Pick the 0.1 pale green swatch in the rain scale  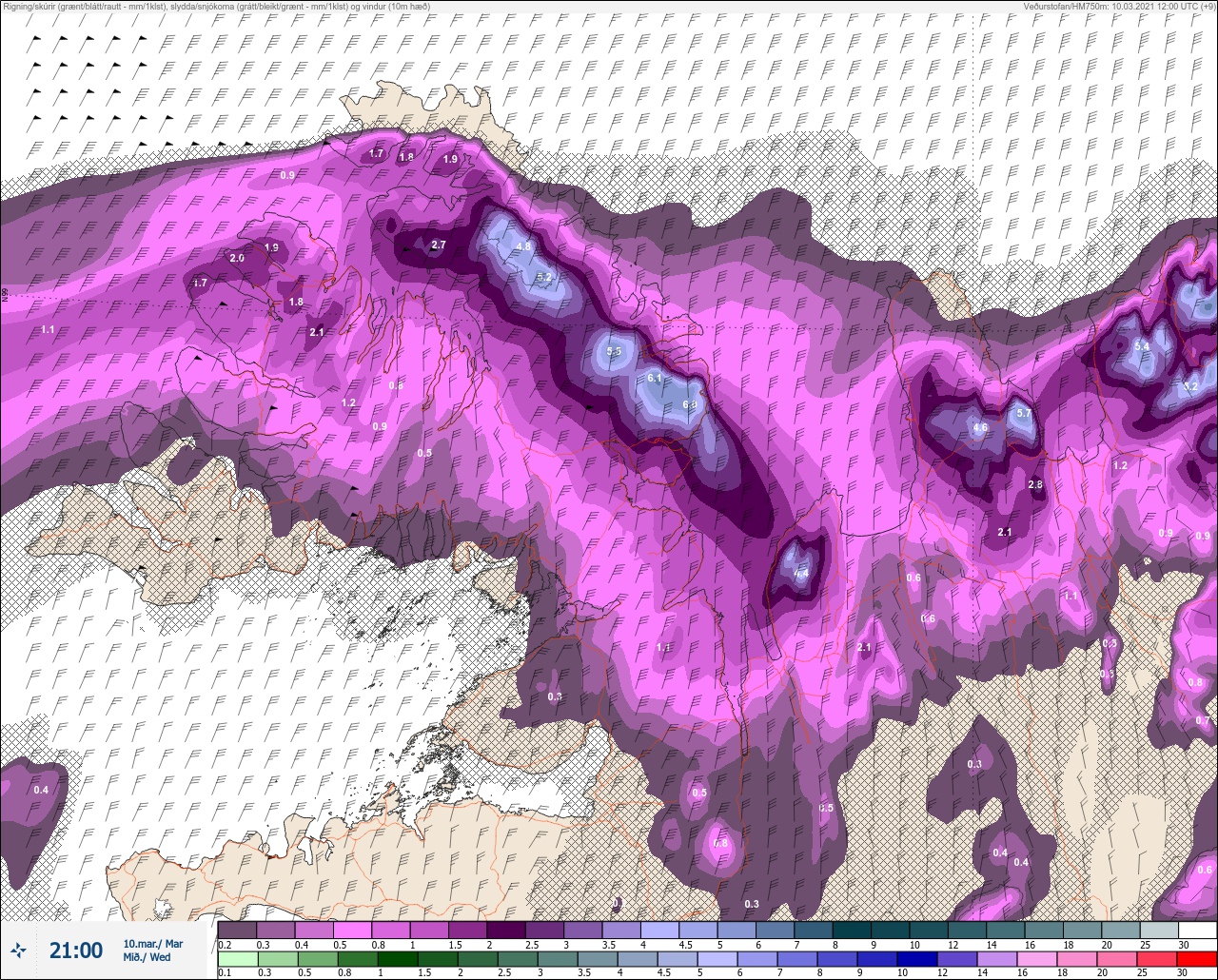click(237, 959)
